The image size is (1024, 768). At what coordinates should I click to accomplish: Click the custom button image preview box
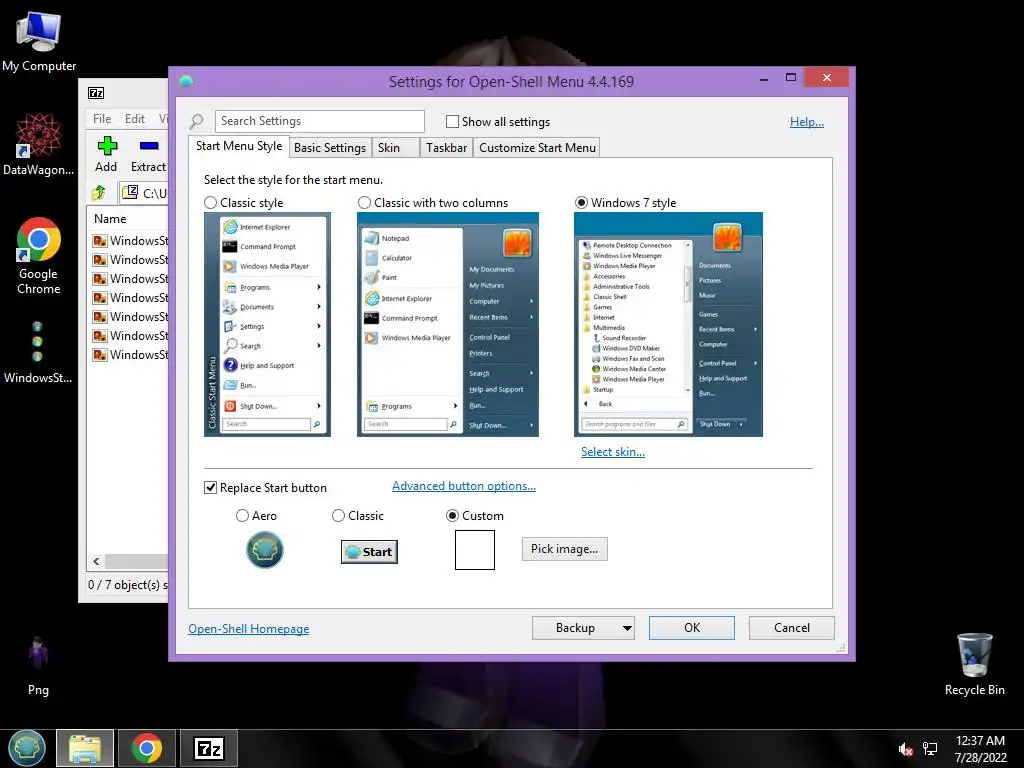click(x=475, y=550)
